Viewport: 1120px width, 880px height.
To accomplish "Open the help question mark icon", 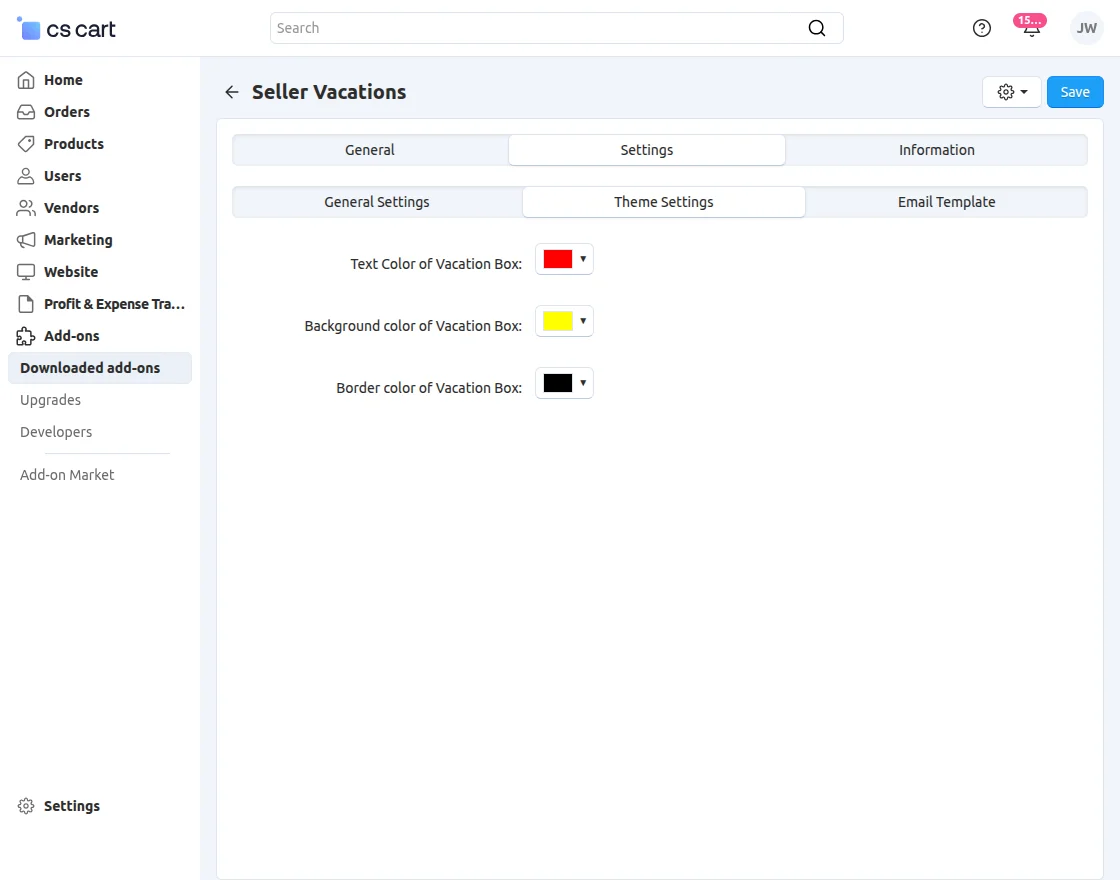I will (981, 28).
